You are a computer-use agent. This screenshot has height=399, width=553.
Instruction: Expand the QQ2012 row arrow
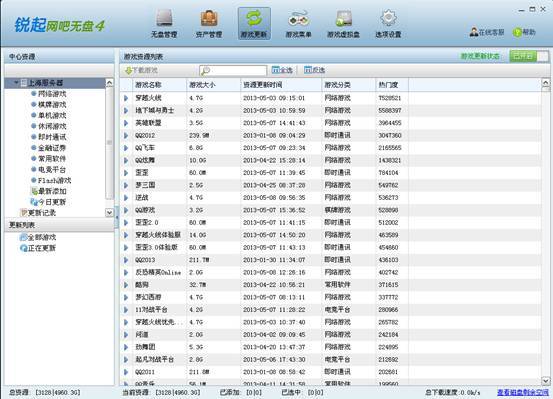coord(126,135)
